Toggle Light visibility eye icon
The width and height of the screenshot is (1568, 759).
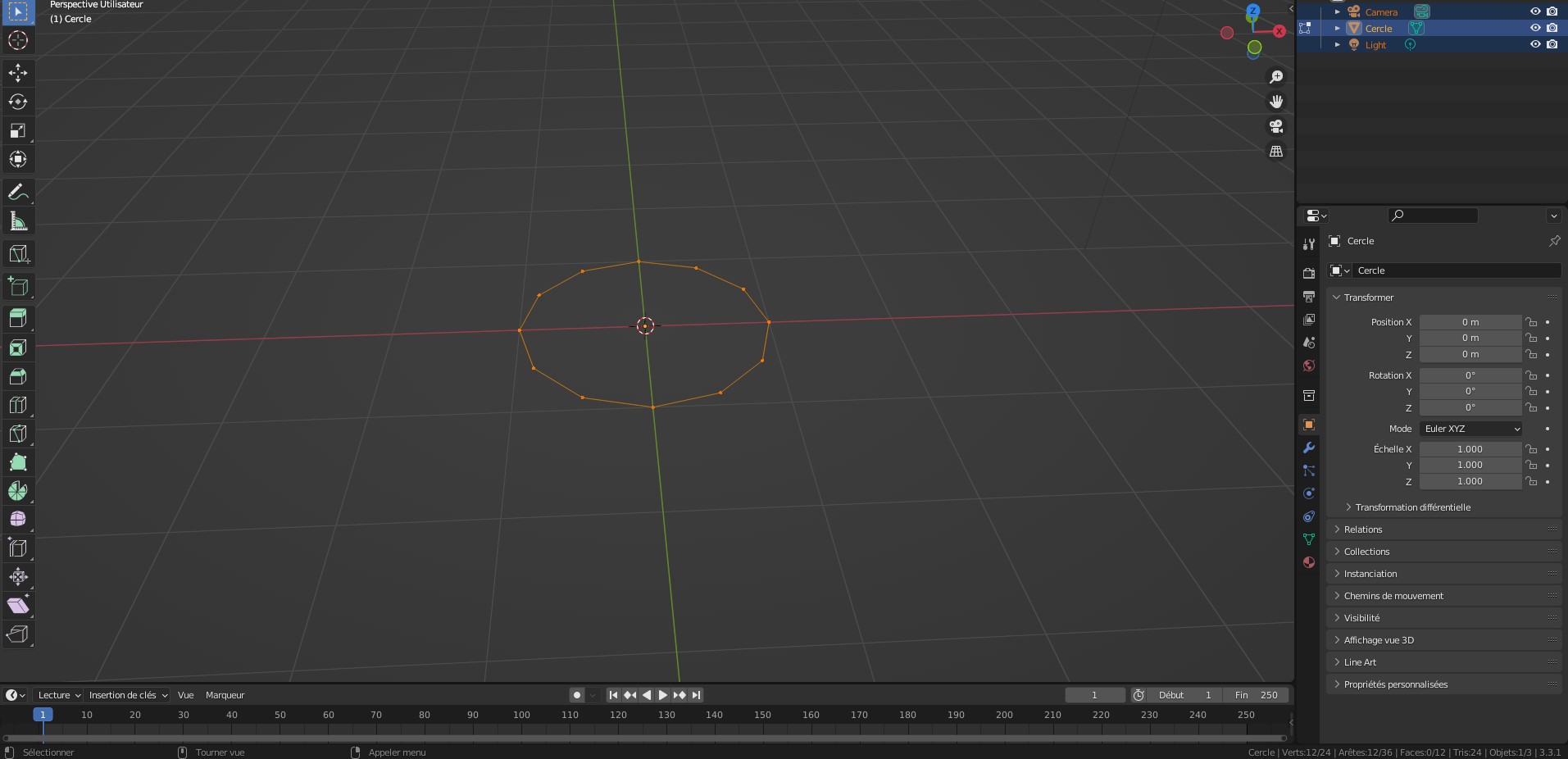tap(1535, 44)
